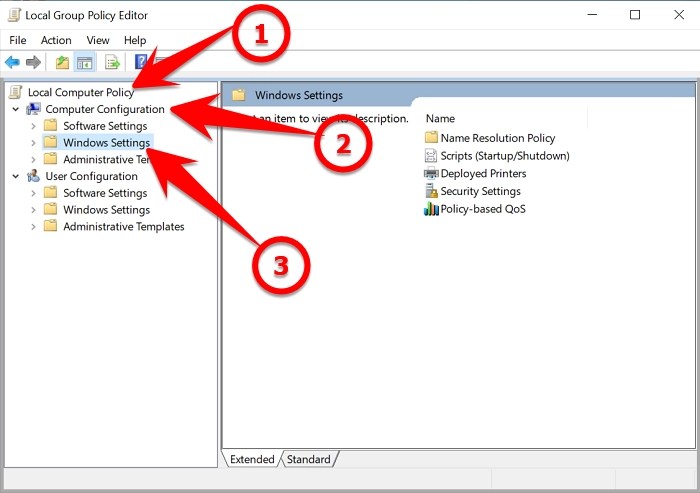Click the Scripts (Startup/Shutdown) icon
The width and height of the screenshot is (700, 493).
point(431,155)
